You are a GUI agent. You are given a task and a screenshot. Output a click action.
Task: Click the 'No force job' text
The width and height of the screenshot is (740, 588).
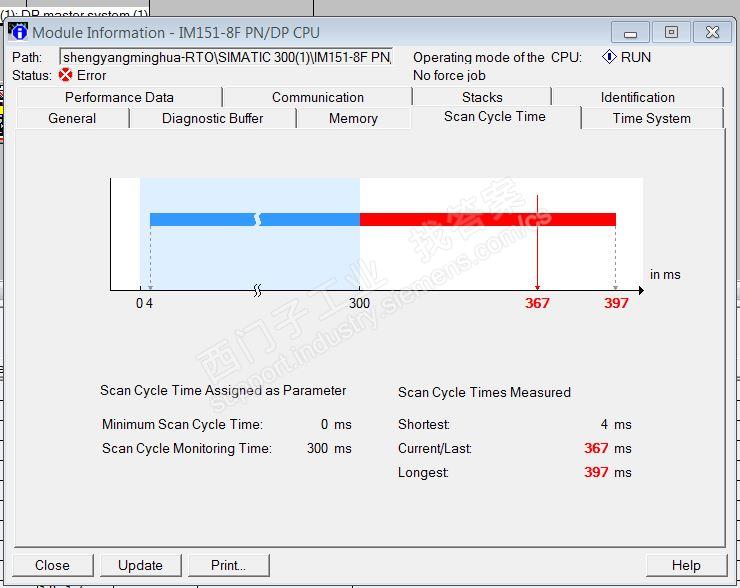pos(449,76)
